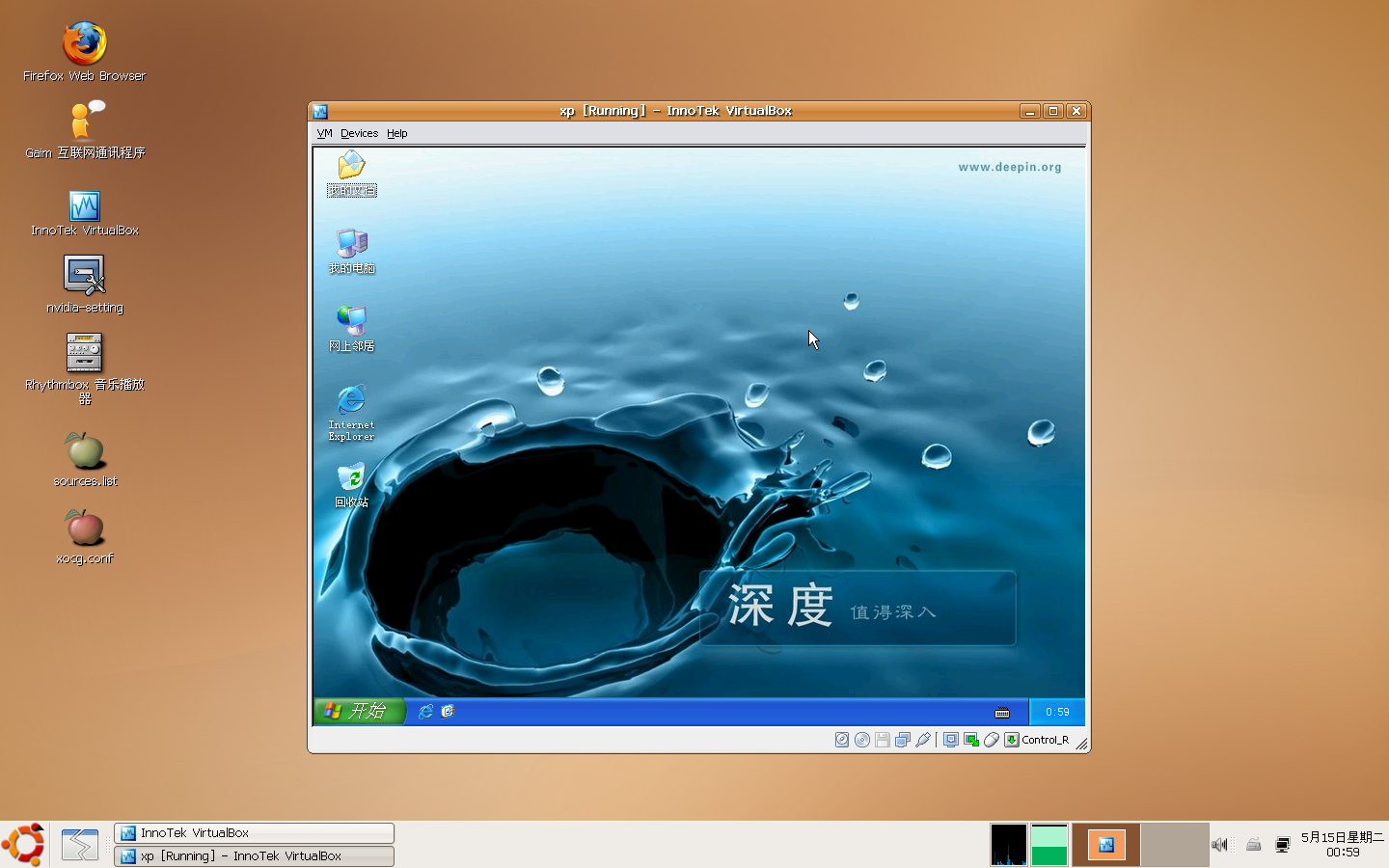The height and width of the screenshot is (868, 1389).
Task: Switch to xp [Running] taskbar window
Action: click(x=254, y=855)
